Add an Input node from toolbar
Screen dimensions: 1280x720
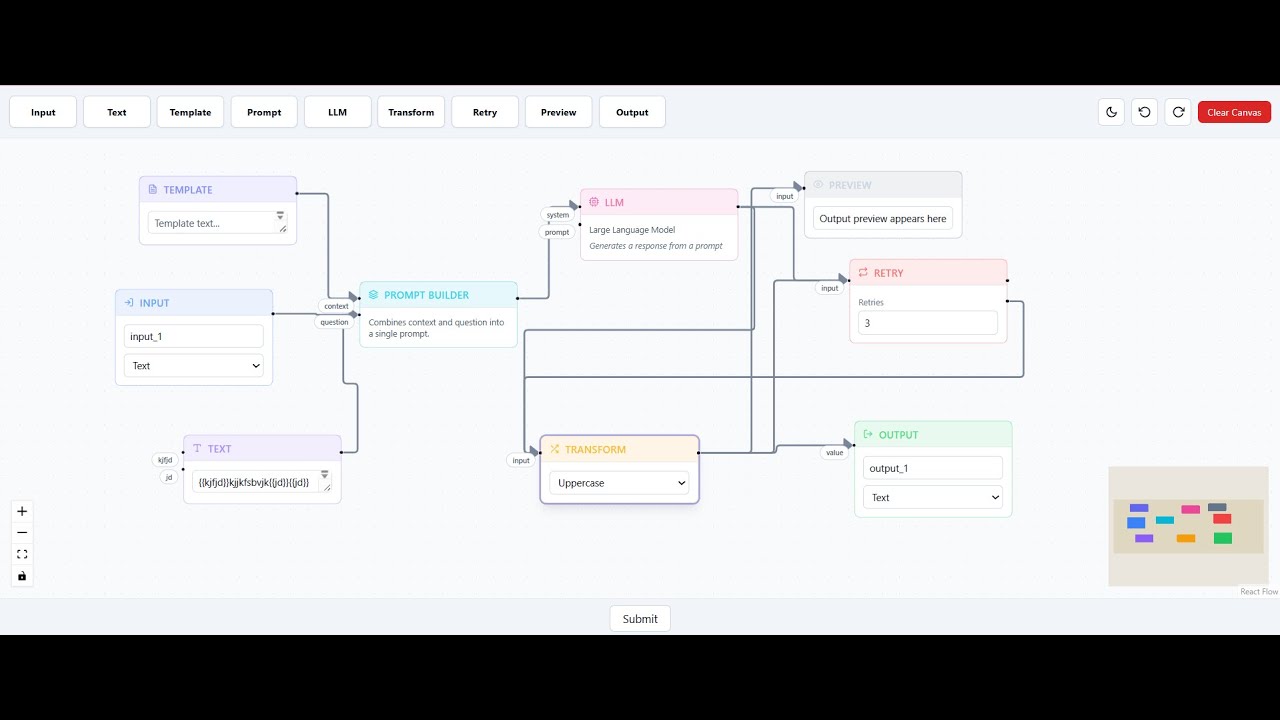coord(43,112)
